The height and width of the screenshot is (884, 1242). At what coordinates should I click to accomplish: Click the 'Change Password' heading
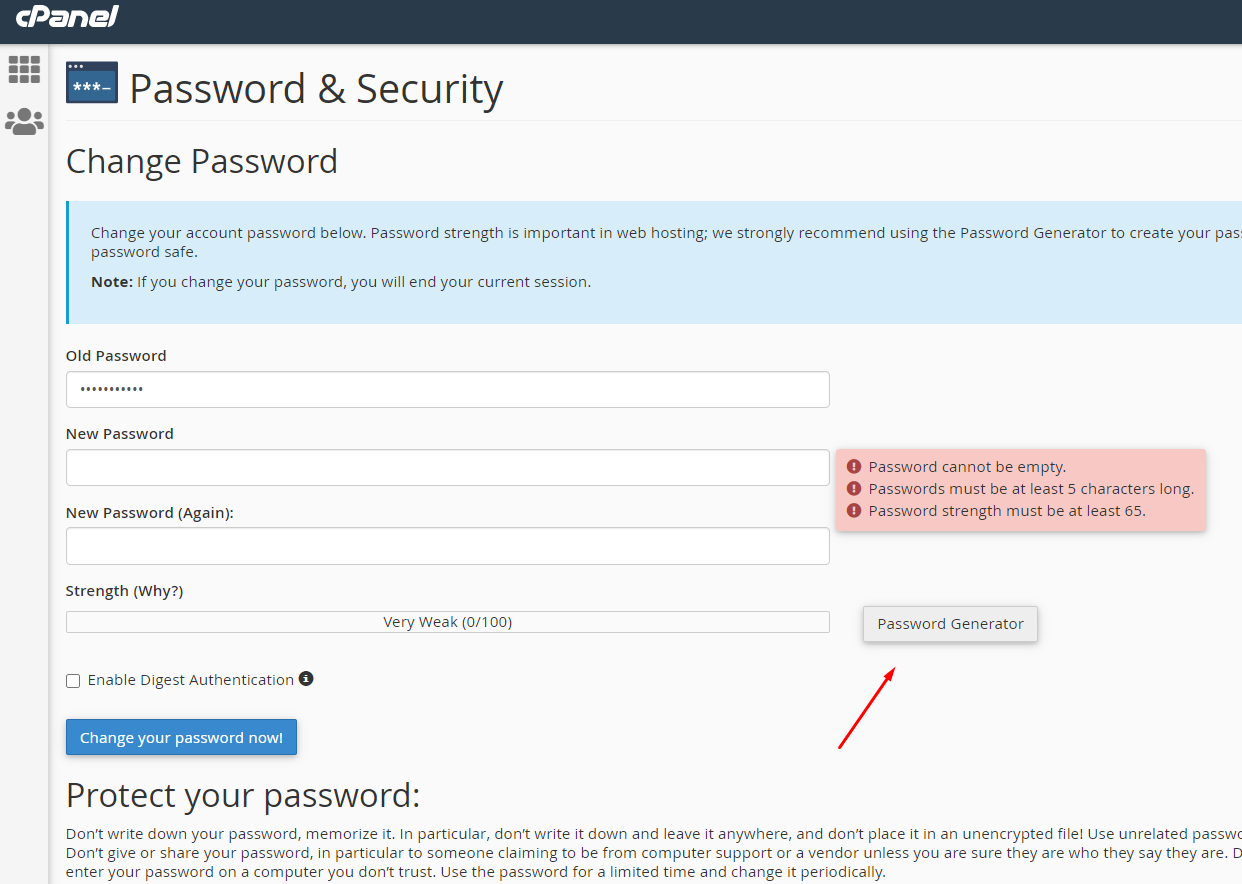202,161
